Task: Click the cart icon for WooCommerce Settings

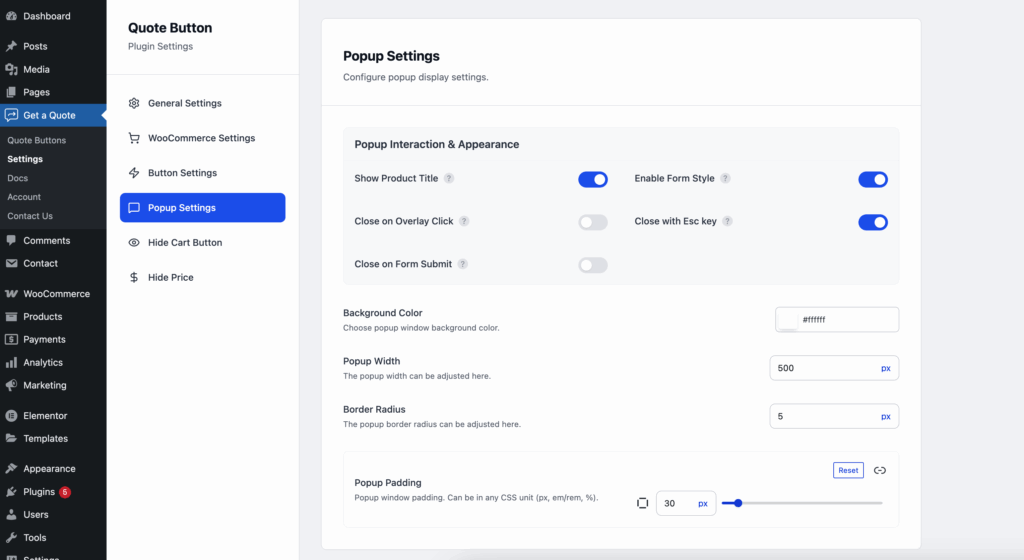Action: tap(134, 138)
